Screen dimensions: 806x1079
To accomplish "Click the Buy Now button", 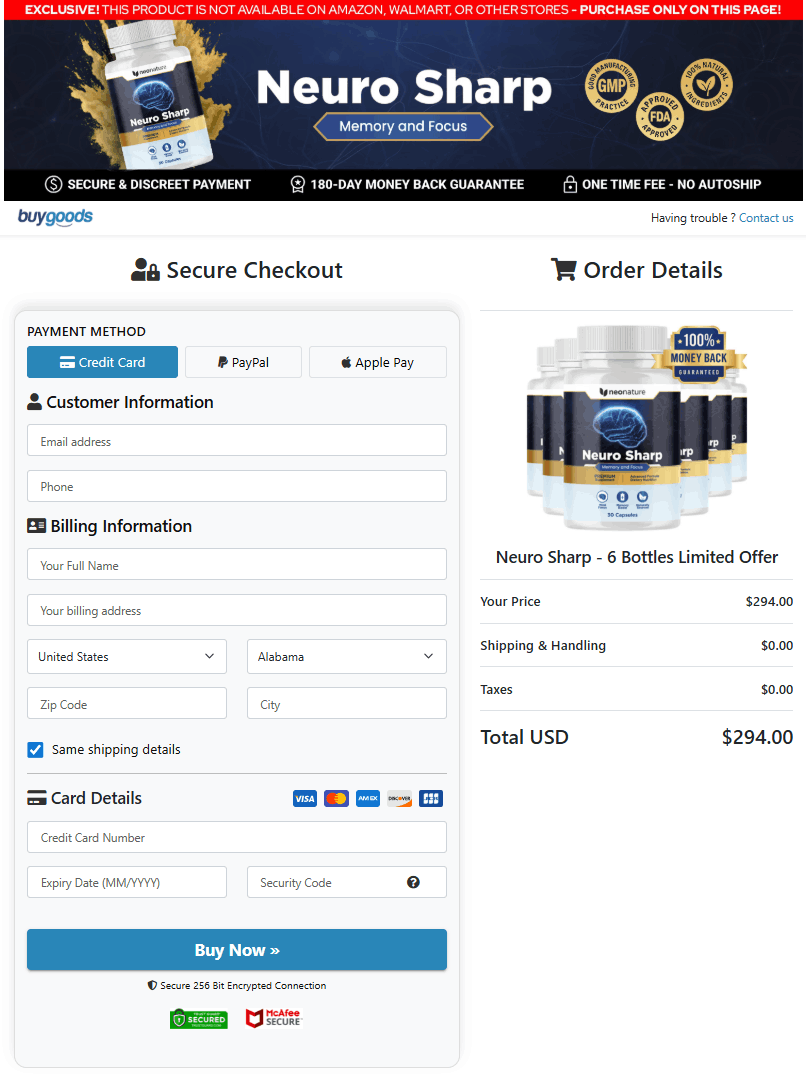I will [237, 950].
